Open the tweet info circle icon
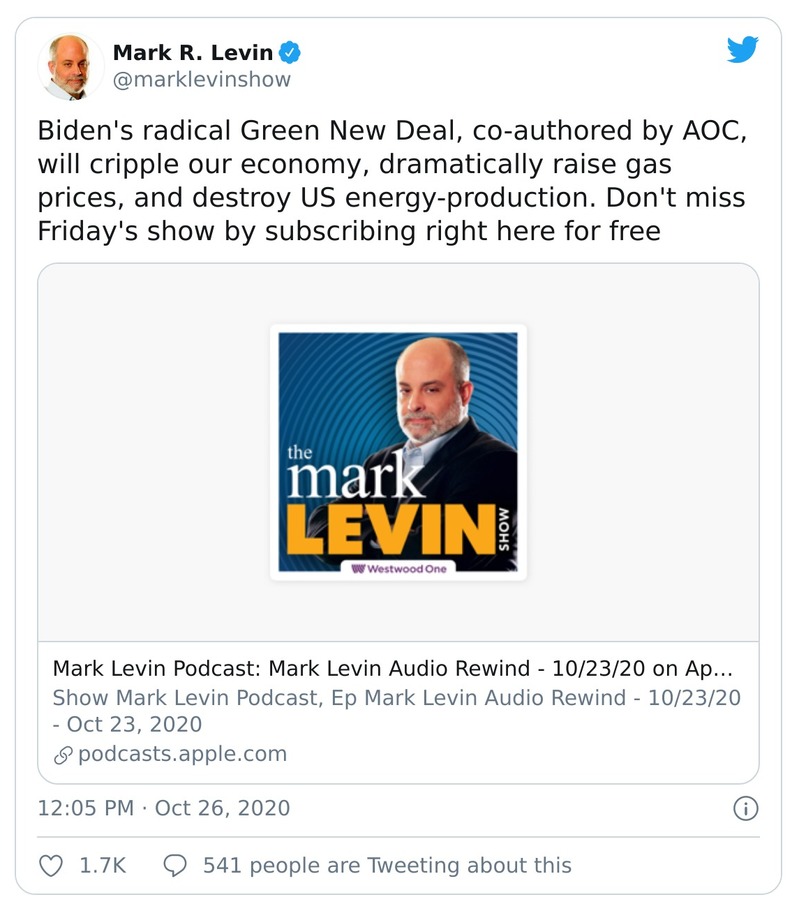The height and width of the screenshot is (911, 799). (746, 808)
